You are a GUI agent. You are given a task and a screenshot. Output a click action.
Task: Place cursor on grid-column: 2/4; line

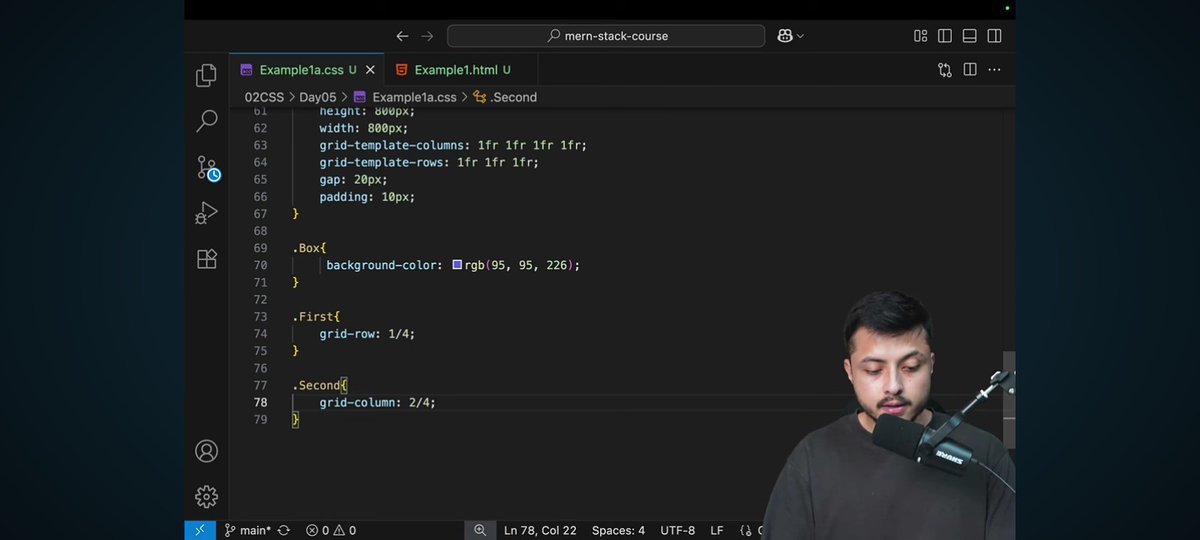378,402
